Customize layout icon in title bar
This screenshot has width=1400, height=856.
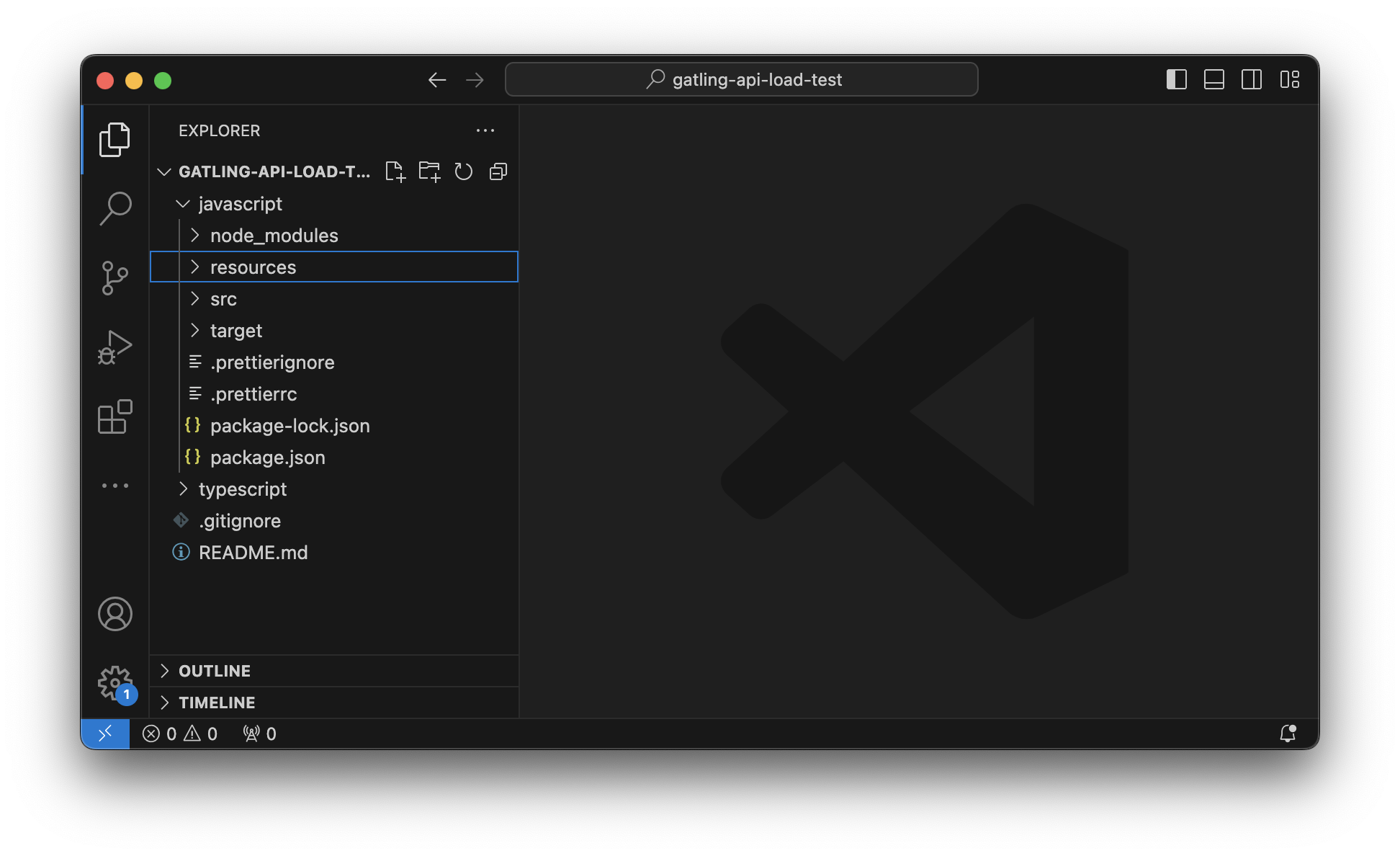(x=1290, y=79)
